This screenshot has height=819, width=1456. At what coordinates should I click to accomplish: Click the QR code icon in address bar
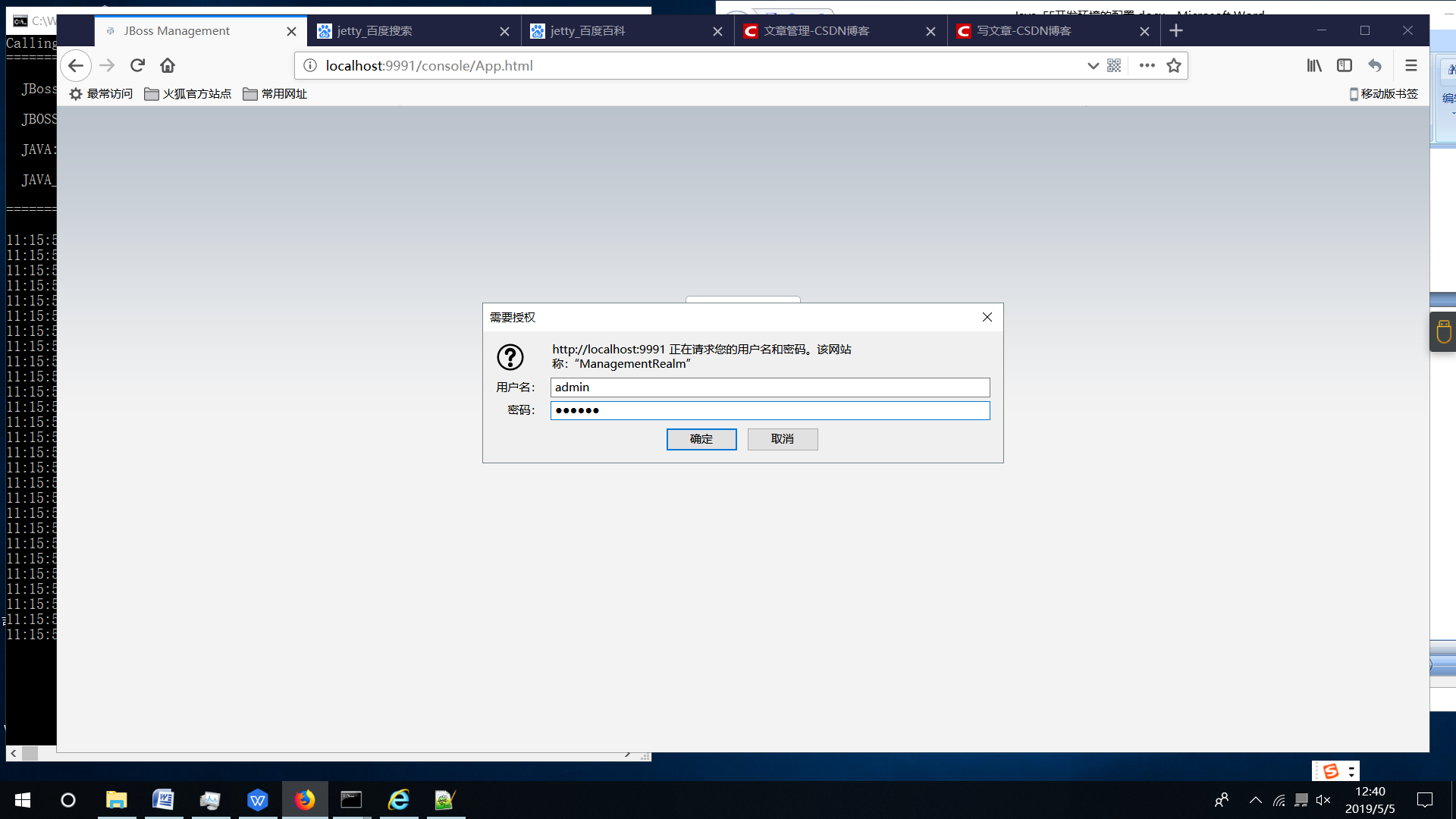coord(1114,66)
